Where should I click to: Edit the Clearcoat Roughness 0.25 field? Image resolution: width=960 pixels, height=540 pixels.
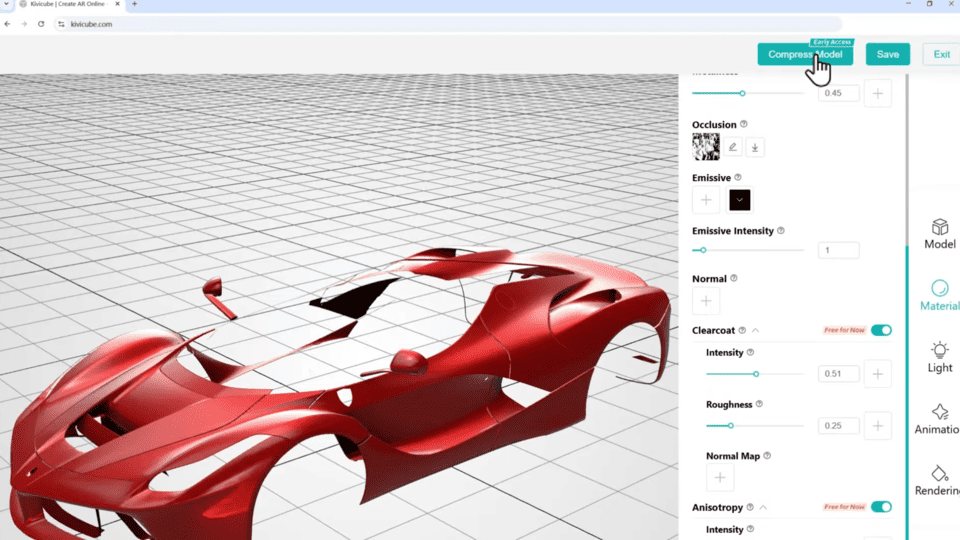pos(838,426)
